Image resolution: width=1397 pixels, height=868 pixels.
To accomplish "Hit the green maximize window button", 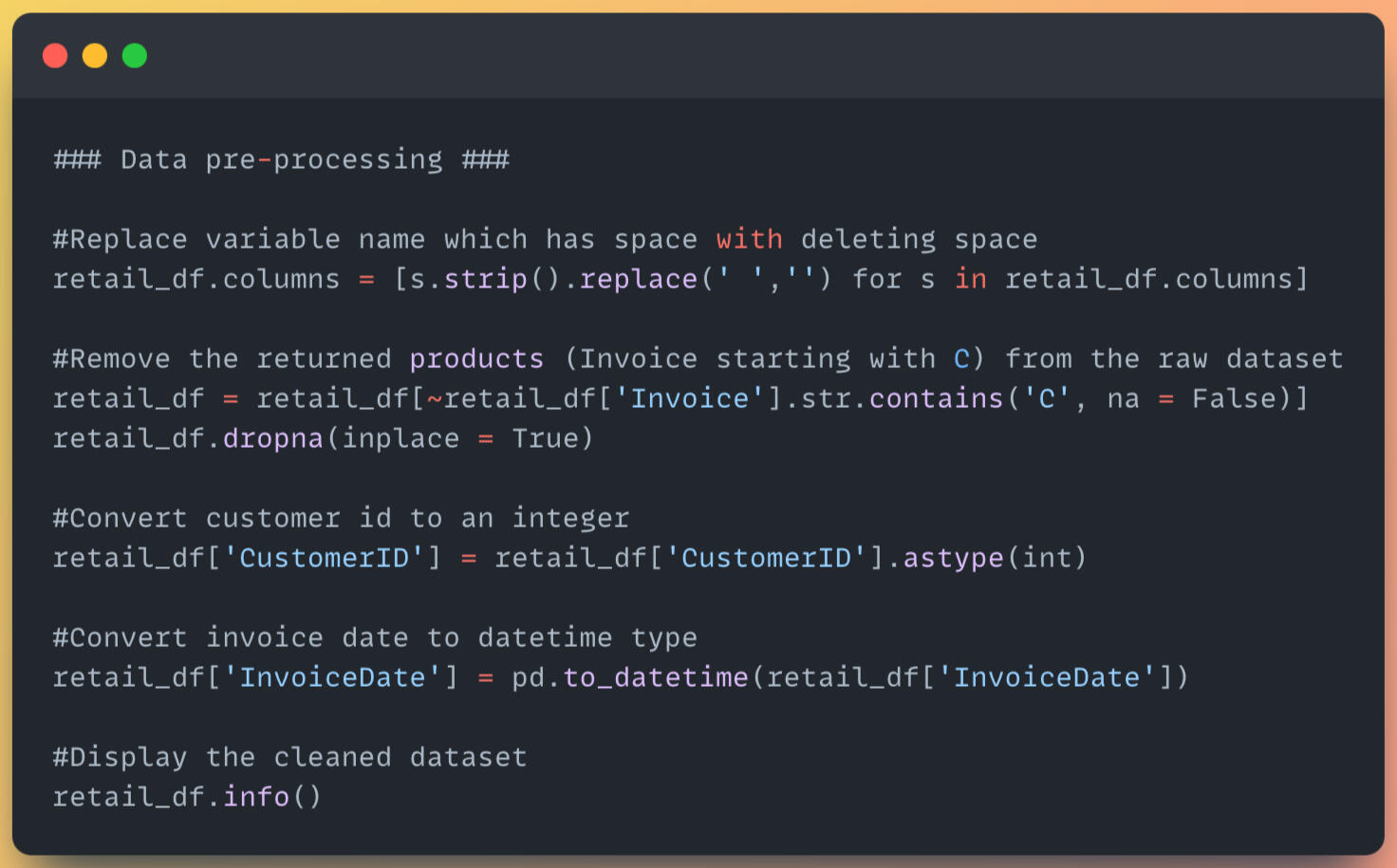I will (x=135, y=56).
